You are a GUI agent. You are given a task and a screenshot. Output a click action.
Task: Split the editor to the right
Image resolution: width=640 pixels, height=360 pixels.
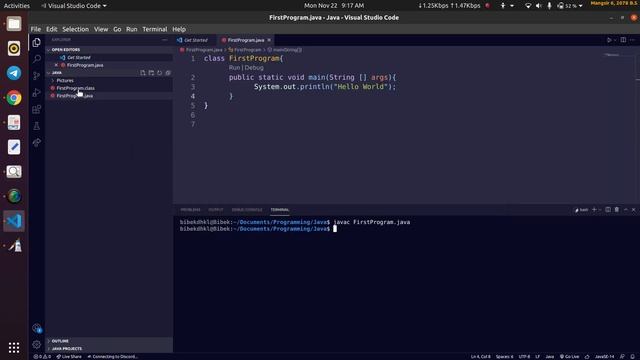pos(623,40)
